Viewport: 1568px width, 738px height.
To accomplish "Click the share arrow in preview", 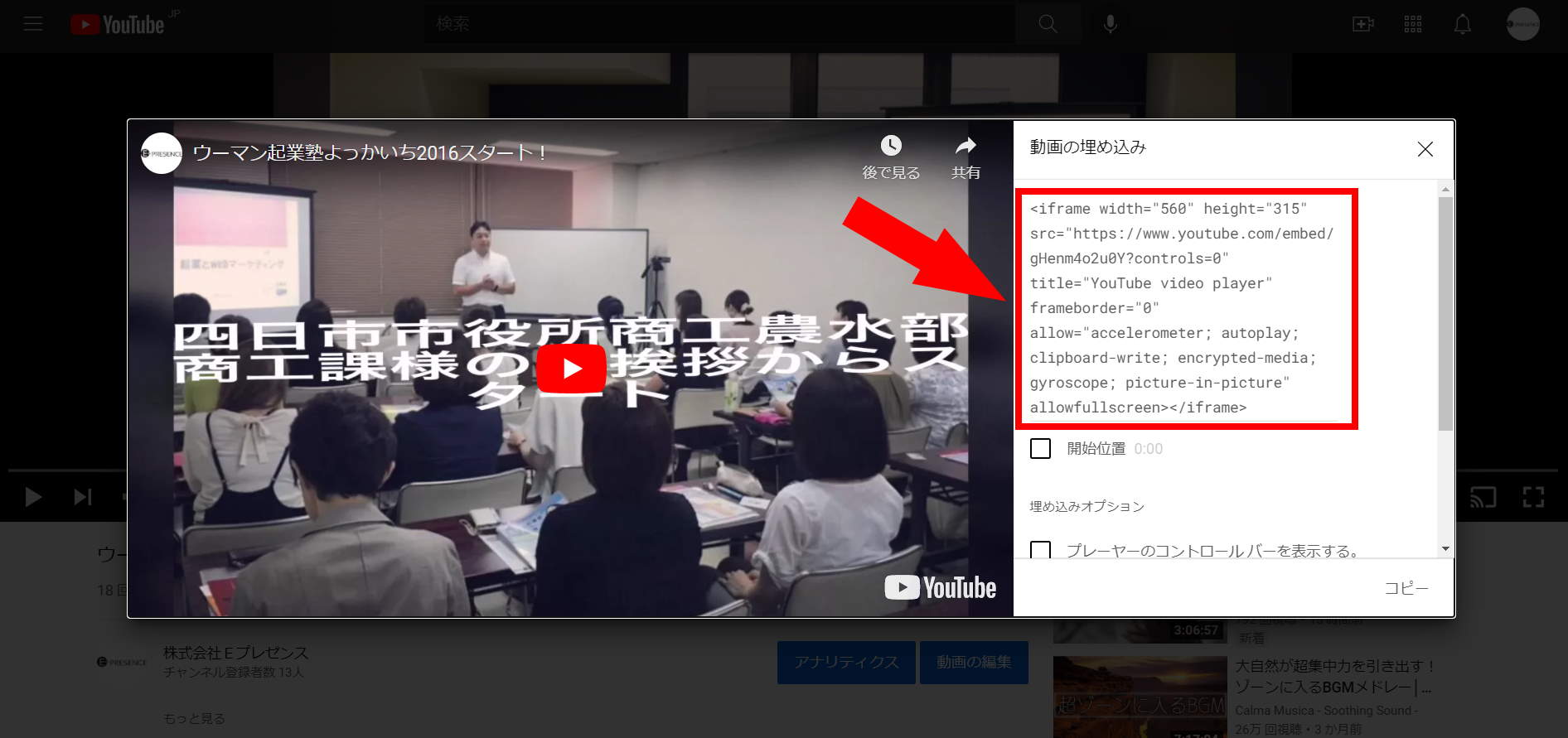I will point(965,146).
